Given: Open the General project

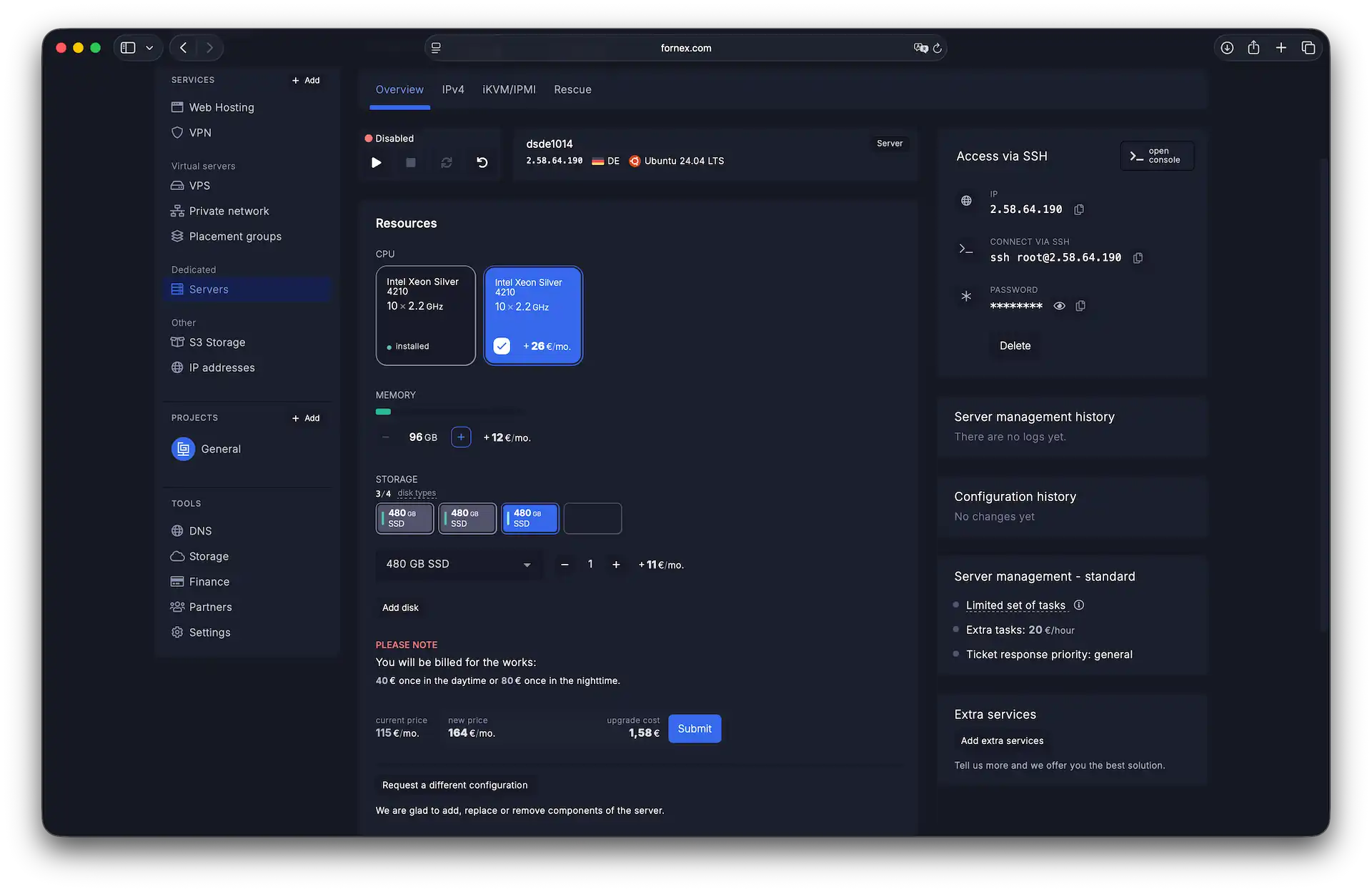Looking at the screenshot, I should pos(207,449).
